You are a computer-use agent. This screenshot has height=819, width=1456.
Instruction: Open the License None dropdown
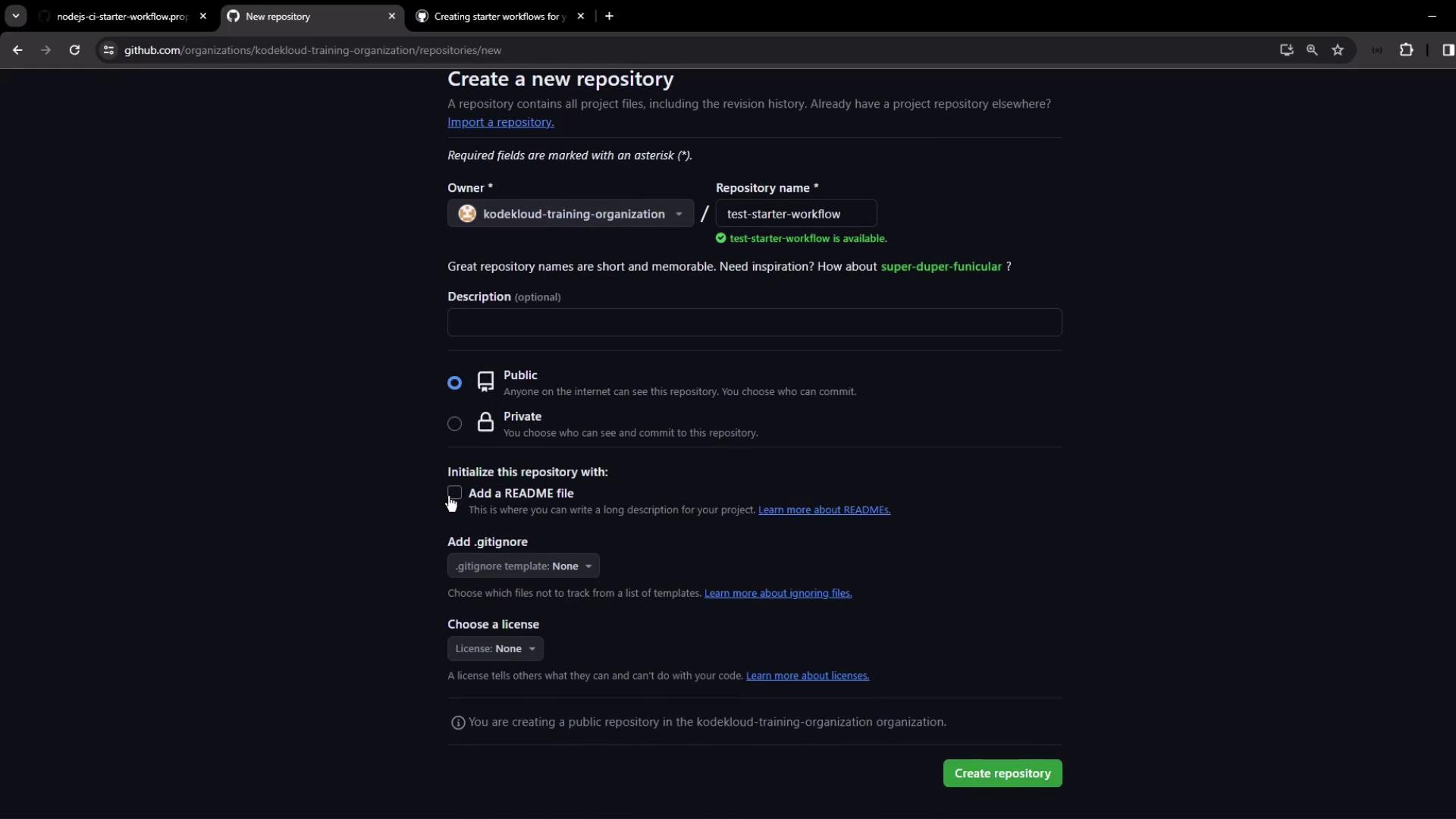click(x=495, y=649)
